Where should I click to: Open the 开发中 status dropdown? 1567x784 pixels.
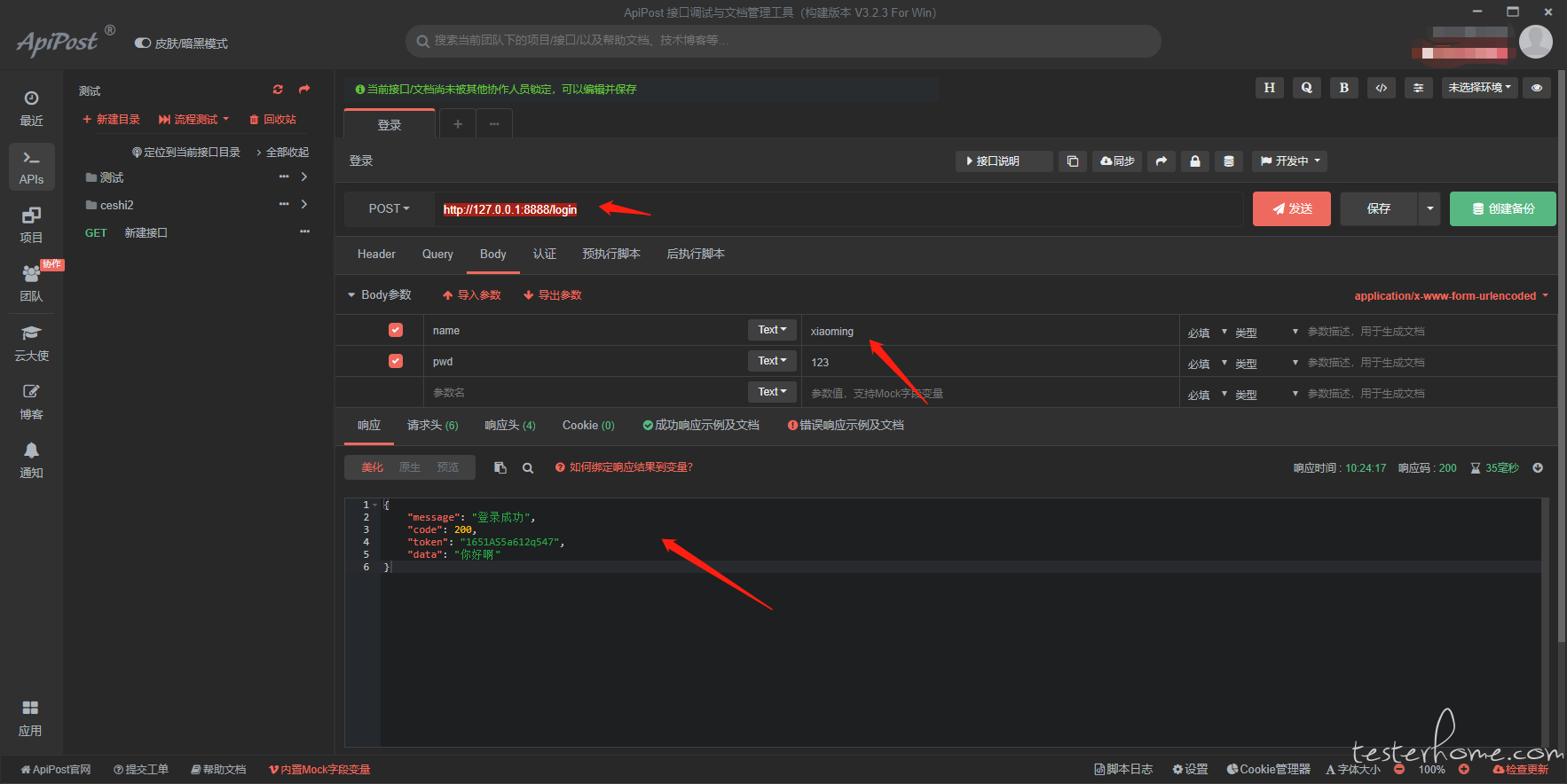pyautogui.click(x=1290, y=161)
